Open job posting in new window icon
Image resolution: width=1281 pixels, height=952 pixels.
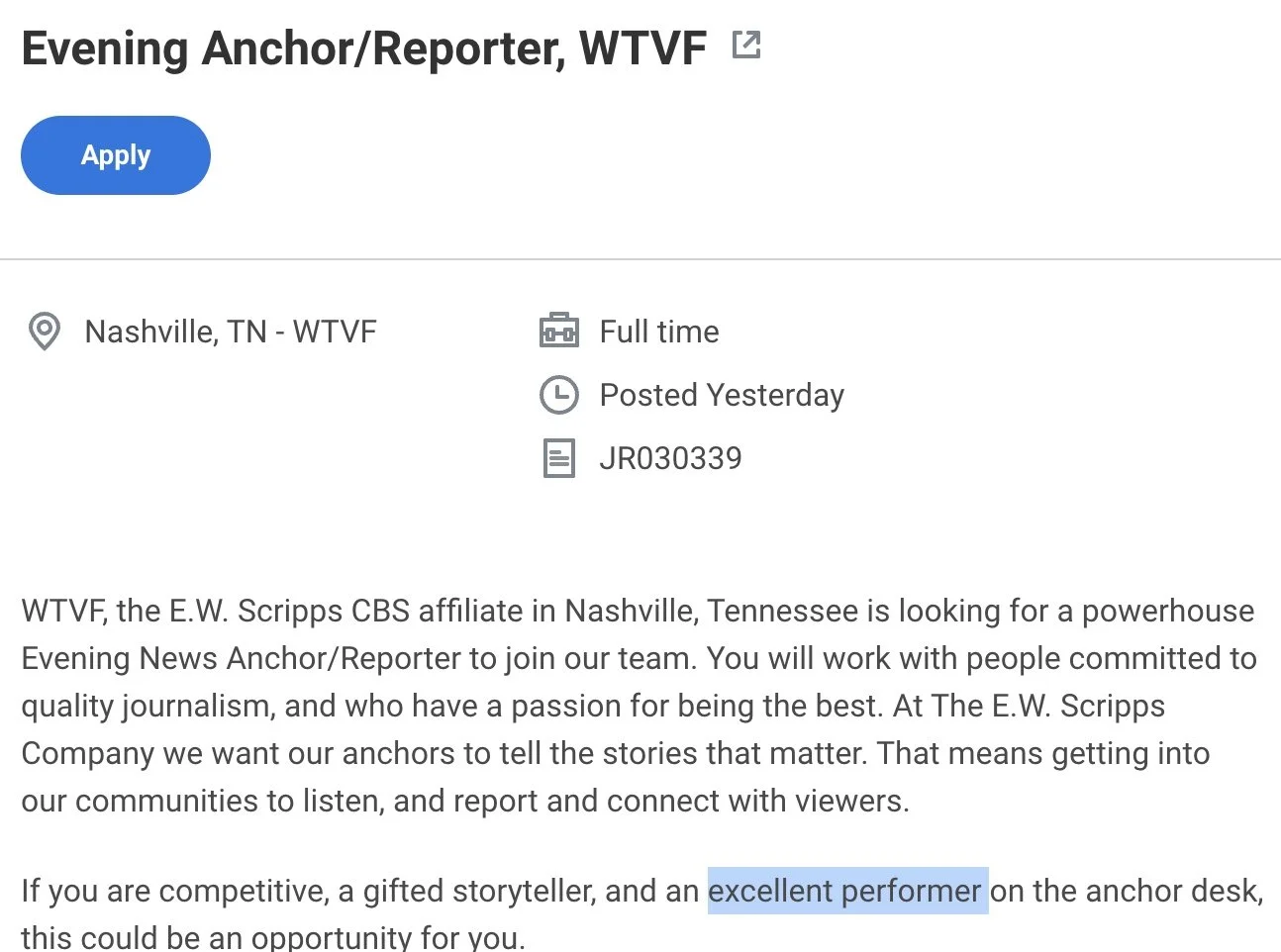tap(746, 45)
